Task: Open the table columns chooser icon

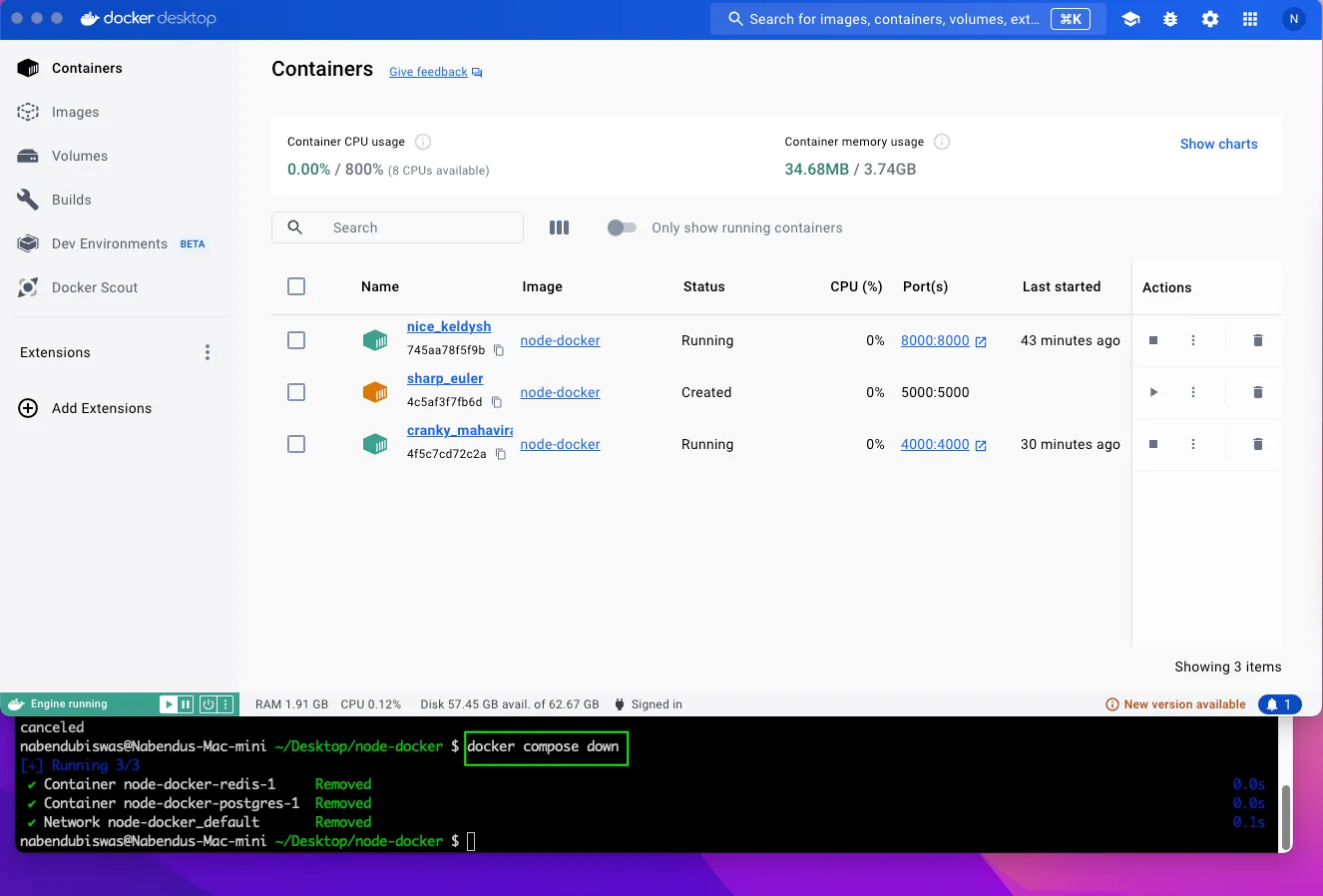Action: coord(559,227)
